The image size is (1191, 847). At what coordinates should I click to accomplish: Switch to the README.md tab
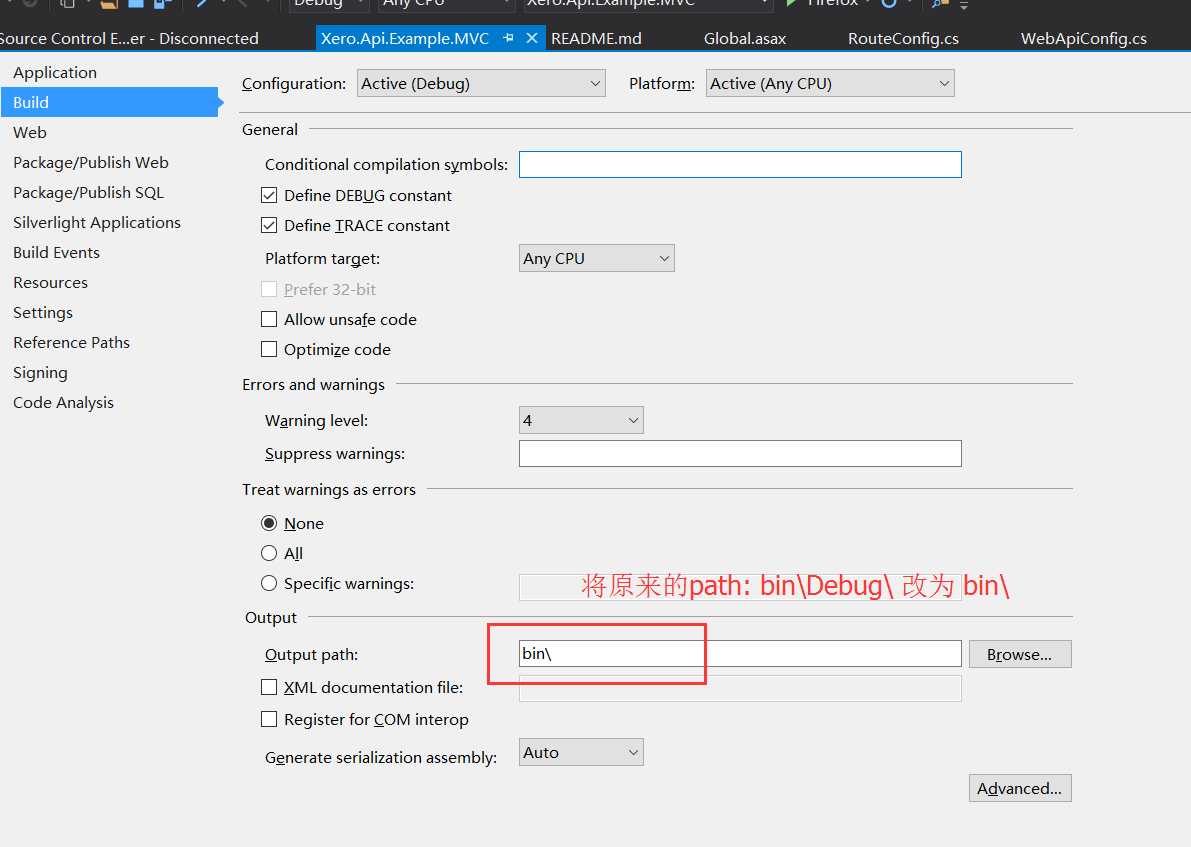pos(596,39)
